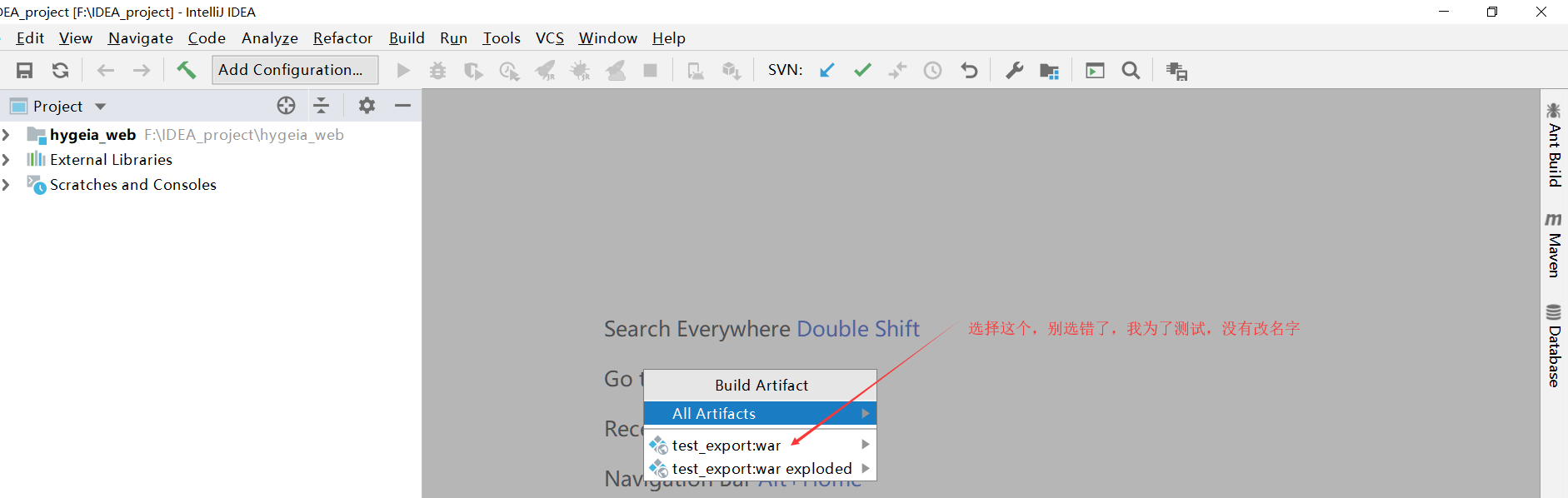Open the Tools menu
The width and height of the screenshot is (1568, 498).
(502, 38)
